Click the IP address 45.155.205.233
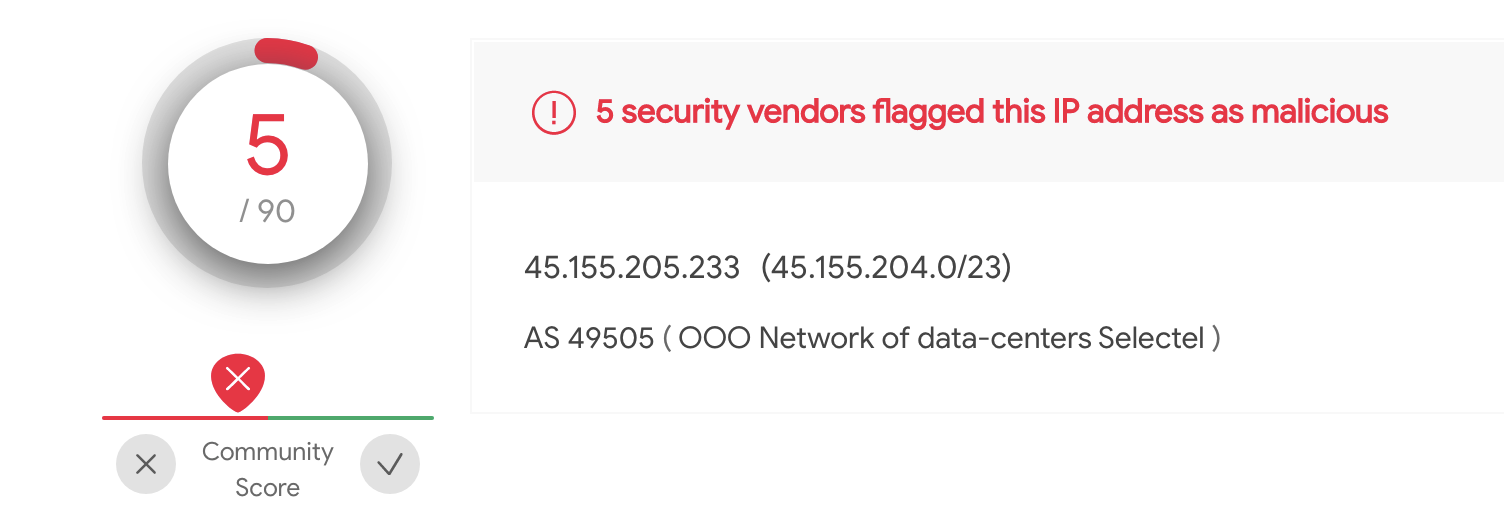1504x530 pixels. [x=632, y=268]
